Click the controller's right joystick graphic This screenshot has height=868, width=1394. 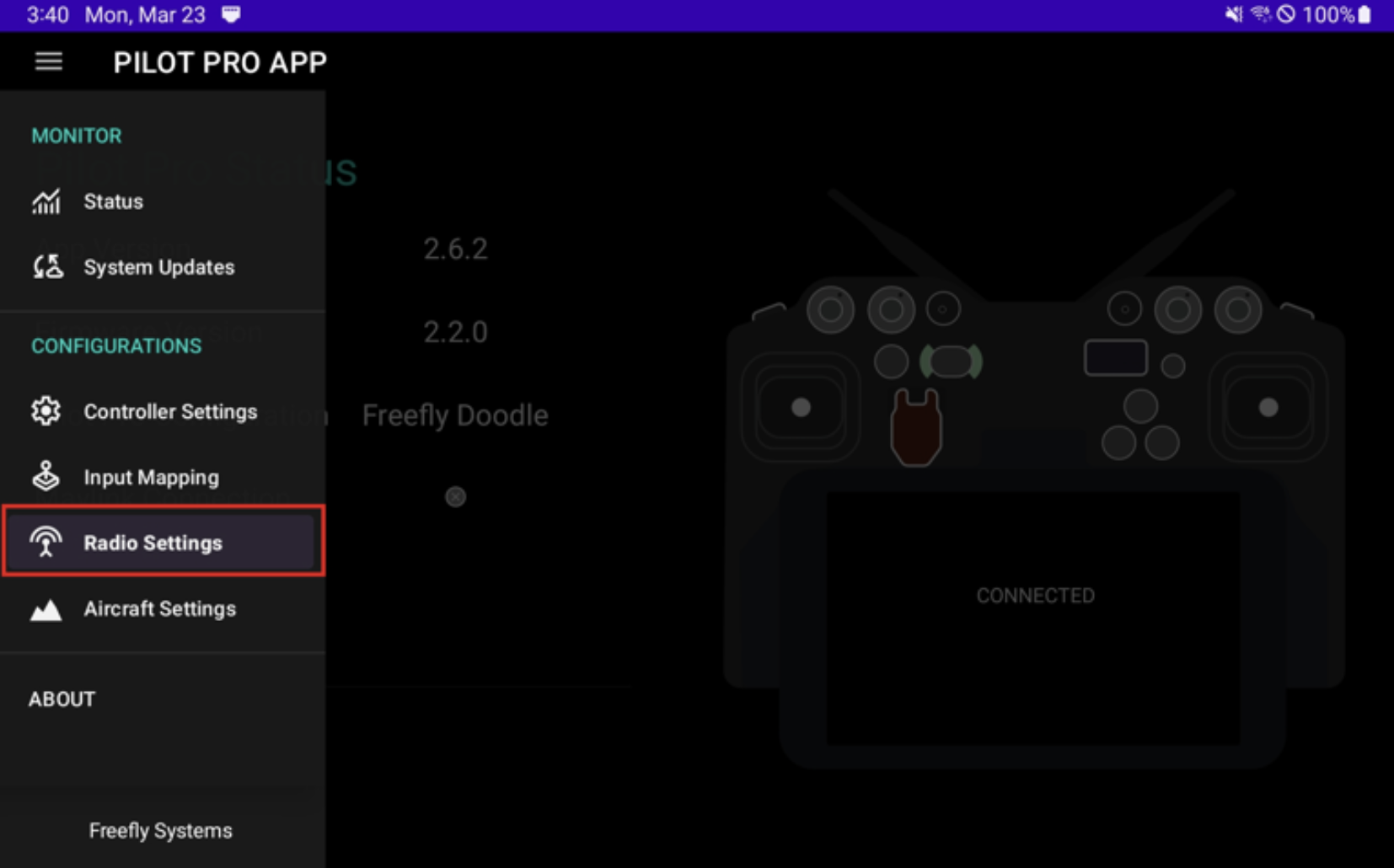[x=1268, y=408]
